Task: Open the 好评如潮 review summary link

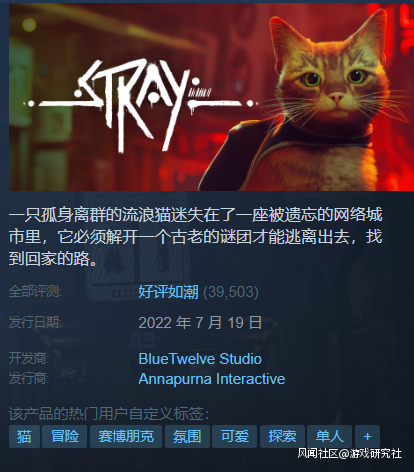Action: (168, 292)
